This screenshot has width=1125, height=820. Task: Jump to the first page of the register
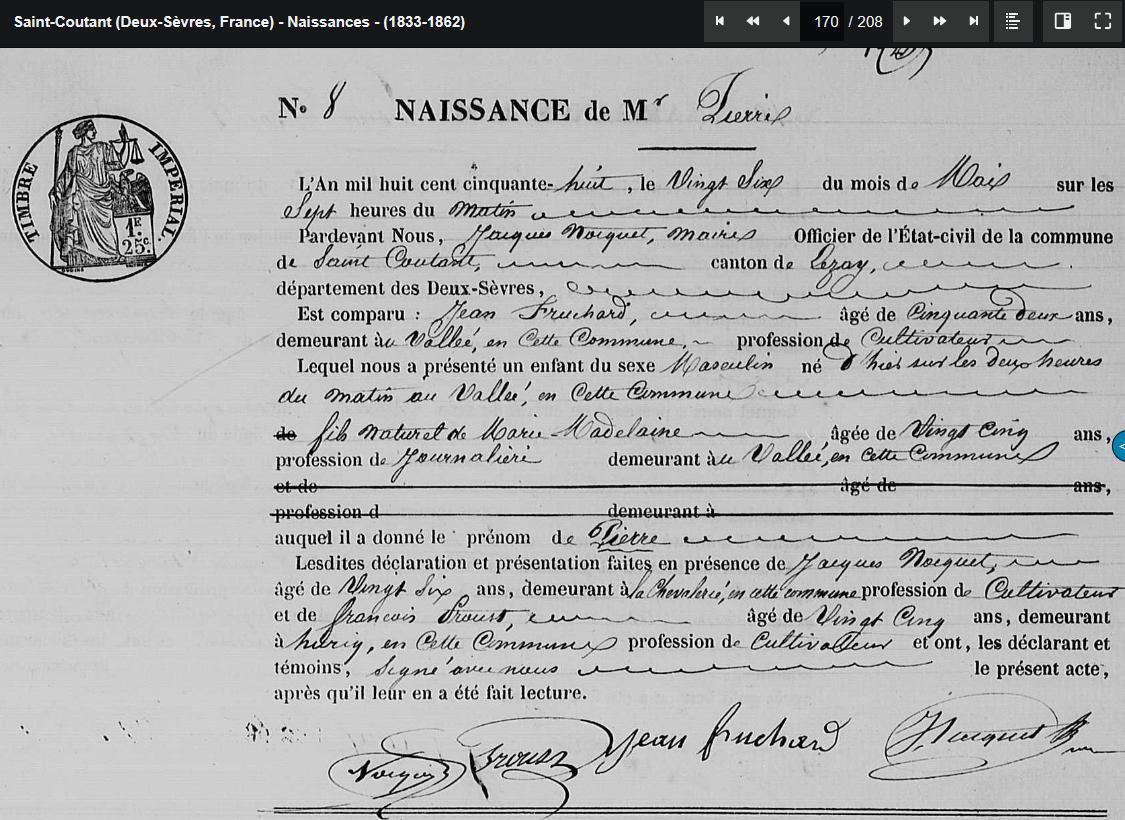pyautogui.click(x=720, y=21)
